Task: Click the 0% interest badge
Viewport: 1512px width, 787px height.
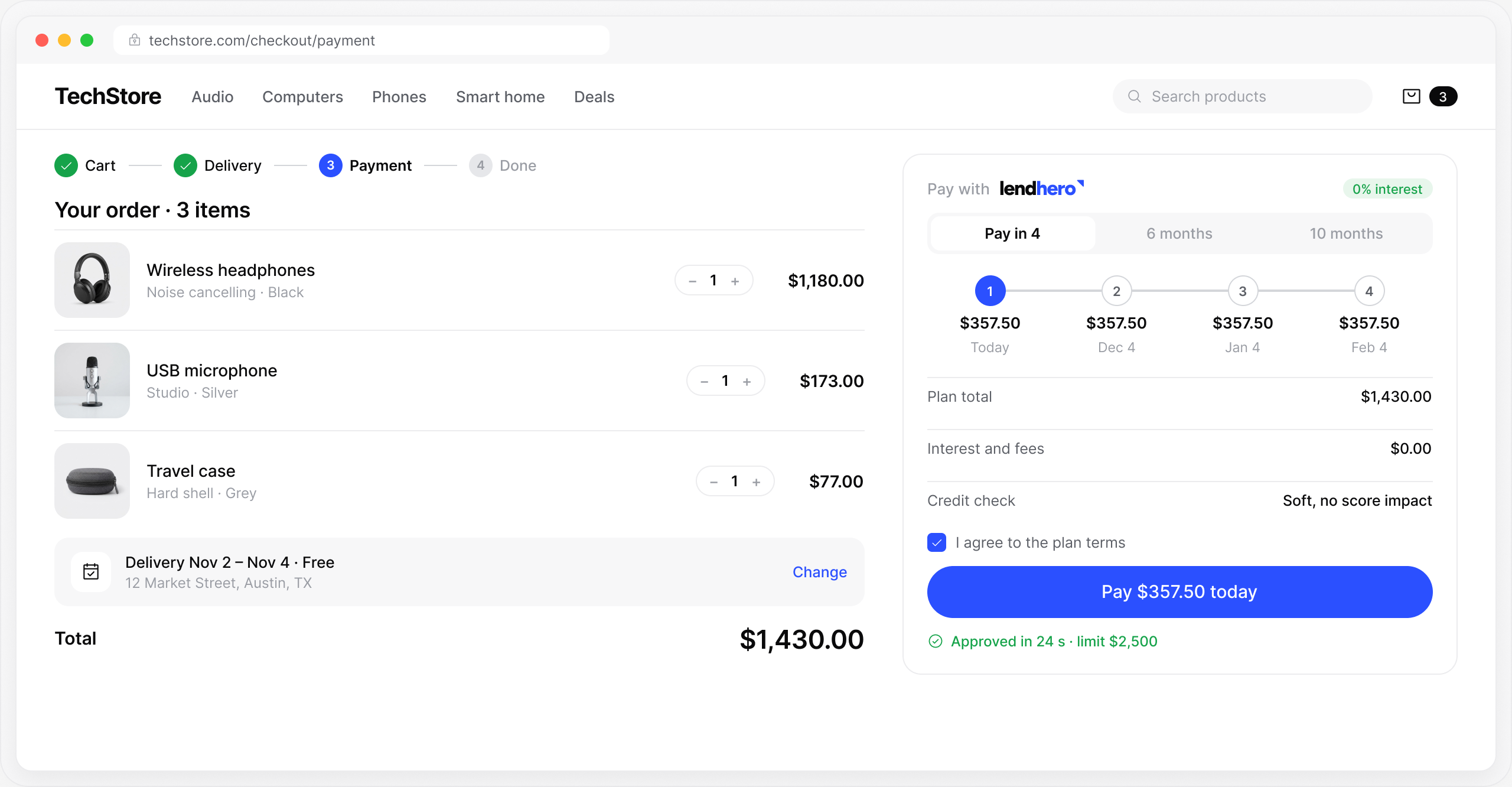Action: coord(1387,189)
